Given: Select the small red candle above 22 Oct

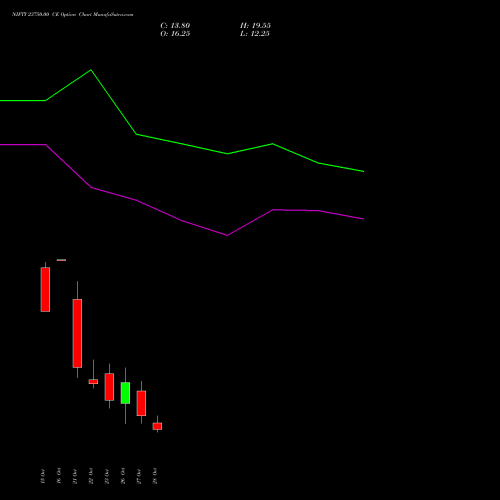Looking at the screenshot, I should 93,382.
